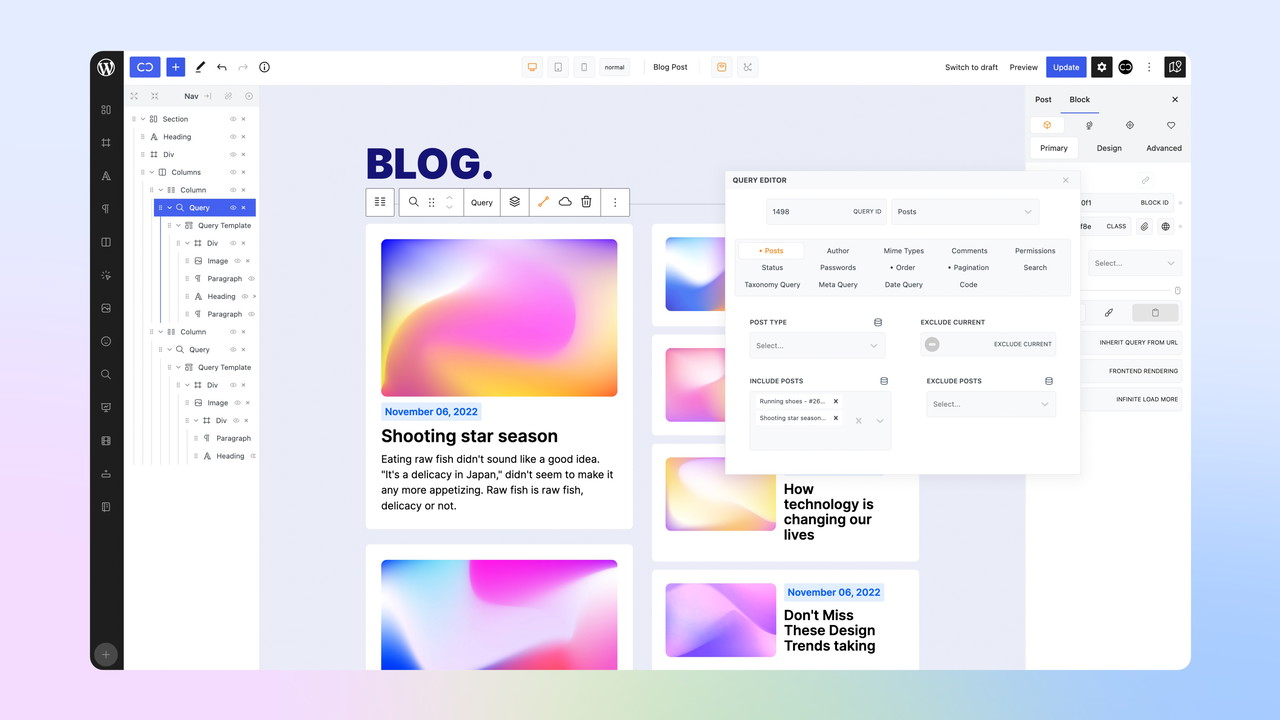The height and width of the screenshot is (720, 1280).
Task: Click the cloud icon in the block toolbar
Action: coord(565,202)
